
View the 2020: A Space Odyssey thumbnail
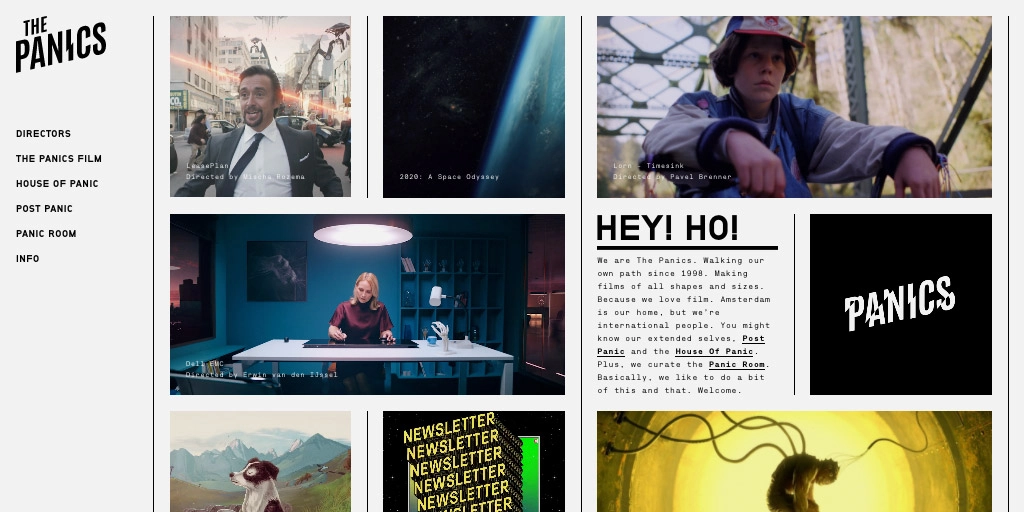[x=473, y=106]
